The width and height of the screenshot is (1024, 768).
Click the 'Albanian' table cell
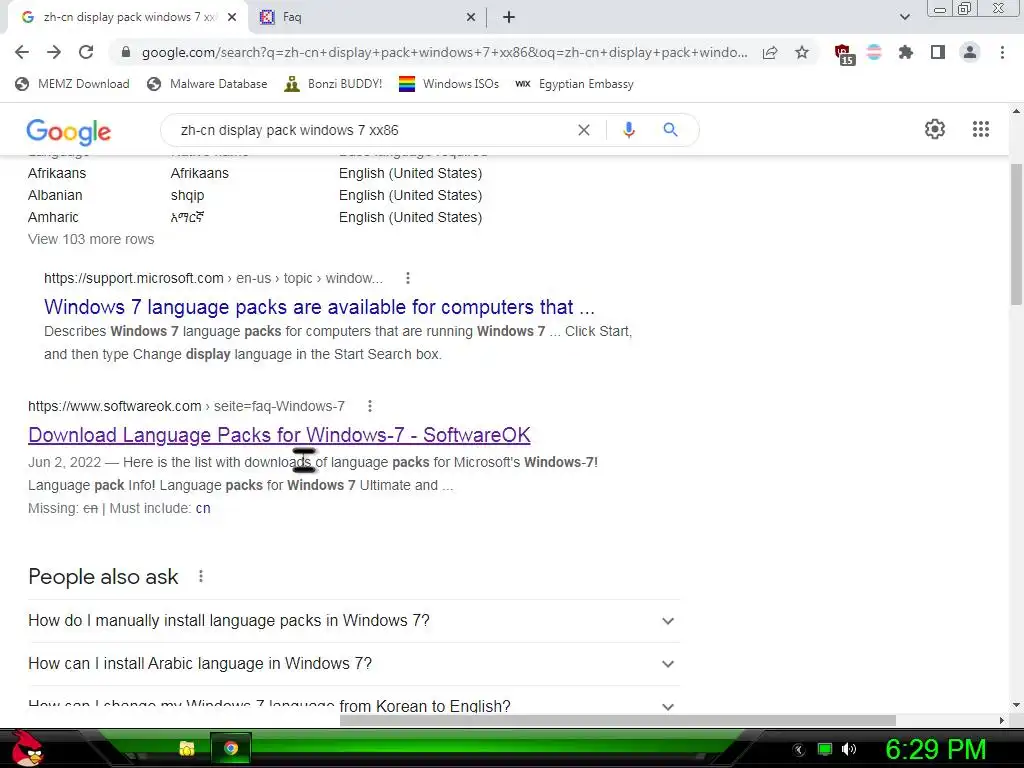click(55, 195)
